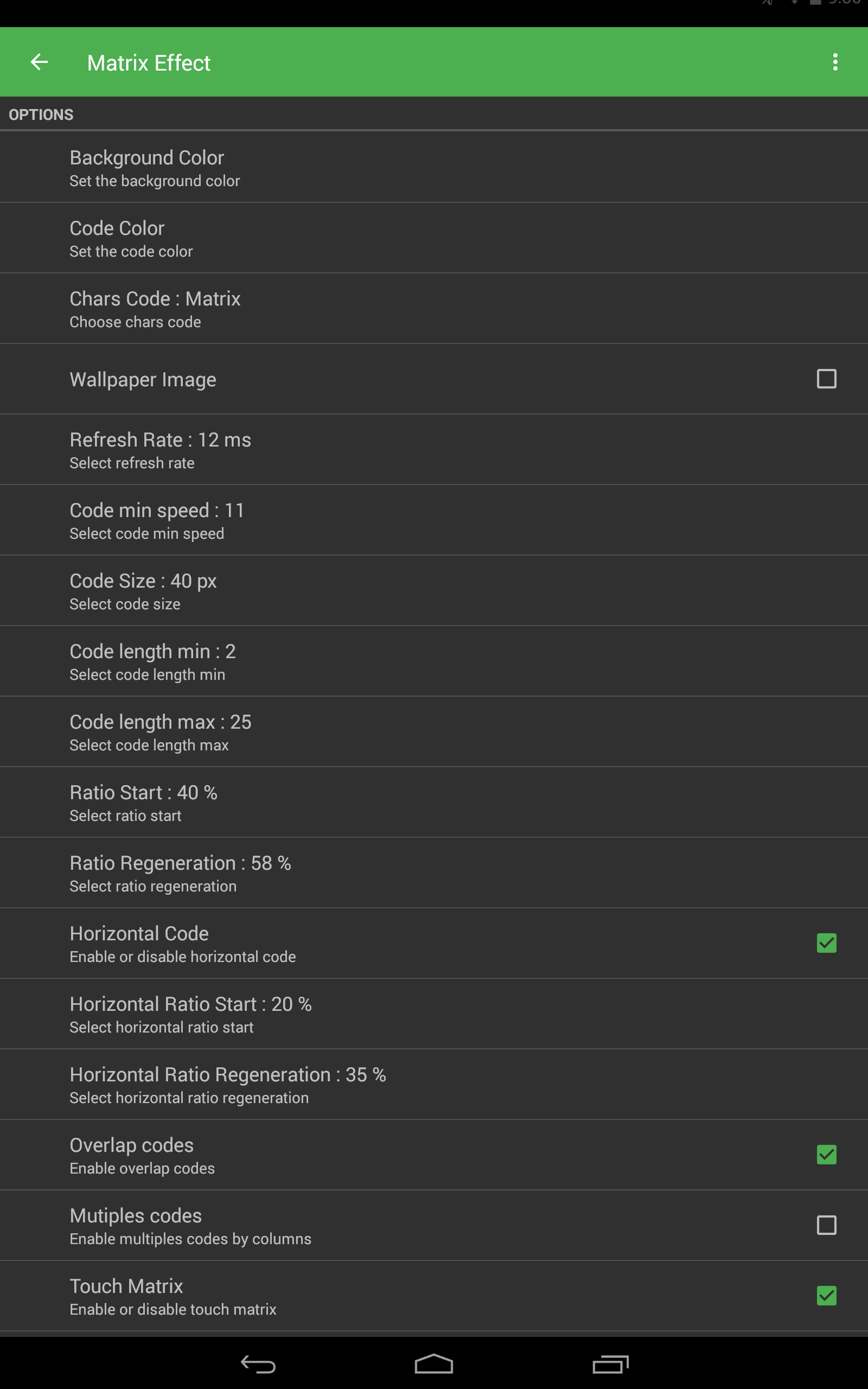This screenshot has height=1389, width=868.
Task: Disable the Overlap codes checkbox
Action: pyautogui.click(x=826, y=1154)
